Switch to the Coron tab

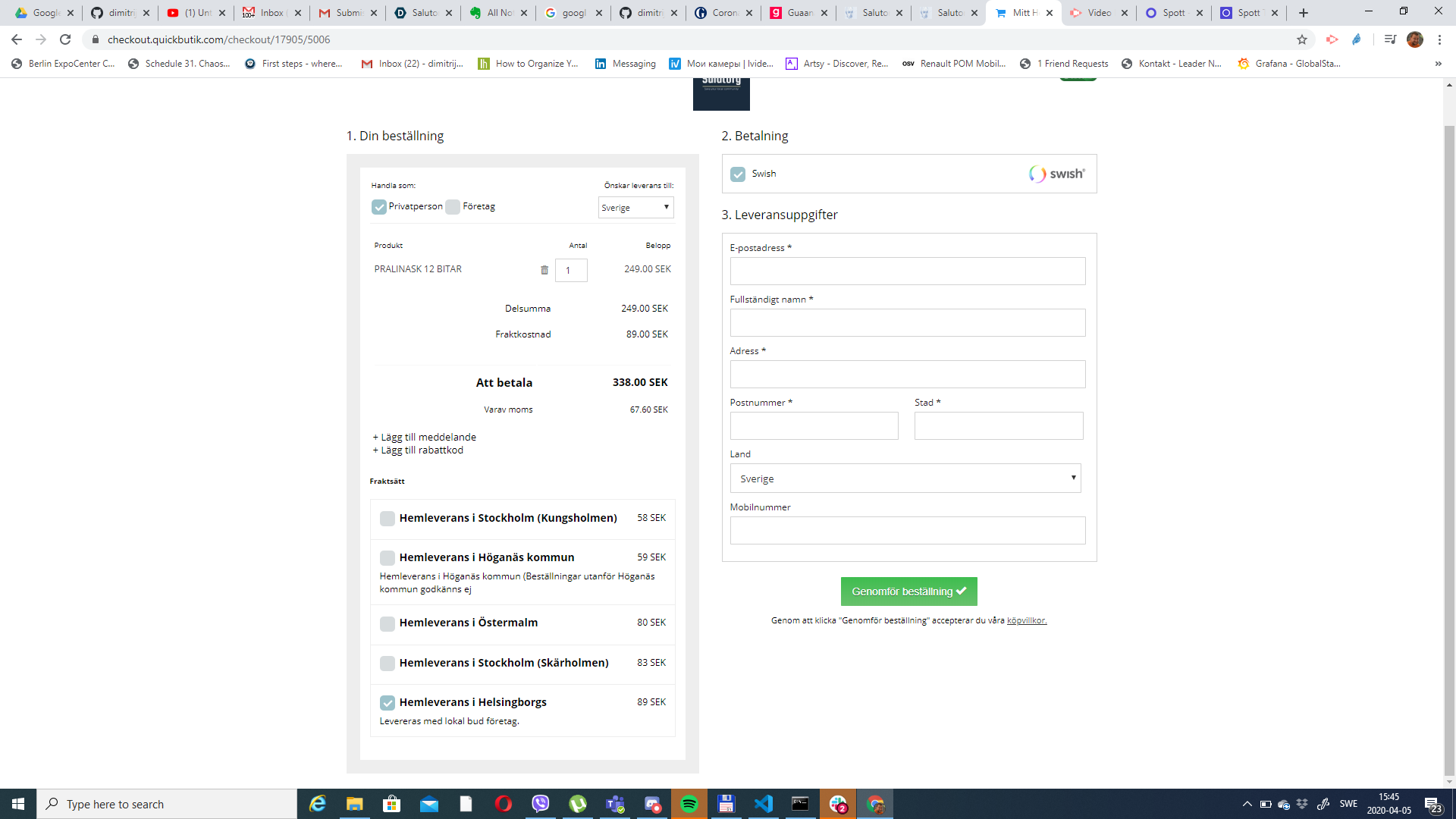click(x=724, y=13)
